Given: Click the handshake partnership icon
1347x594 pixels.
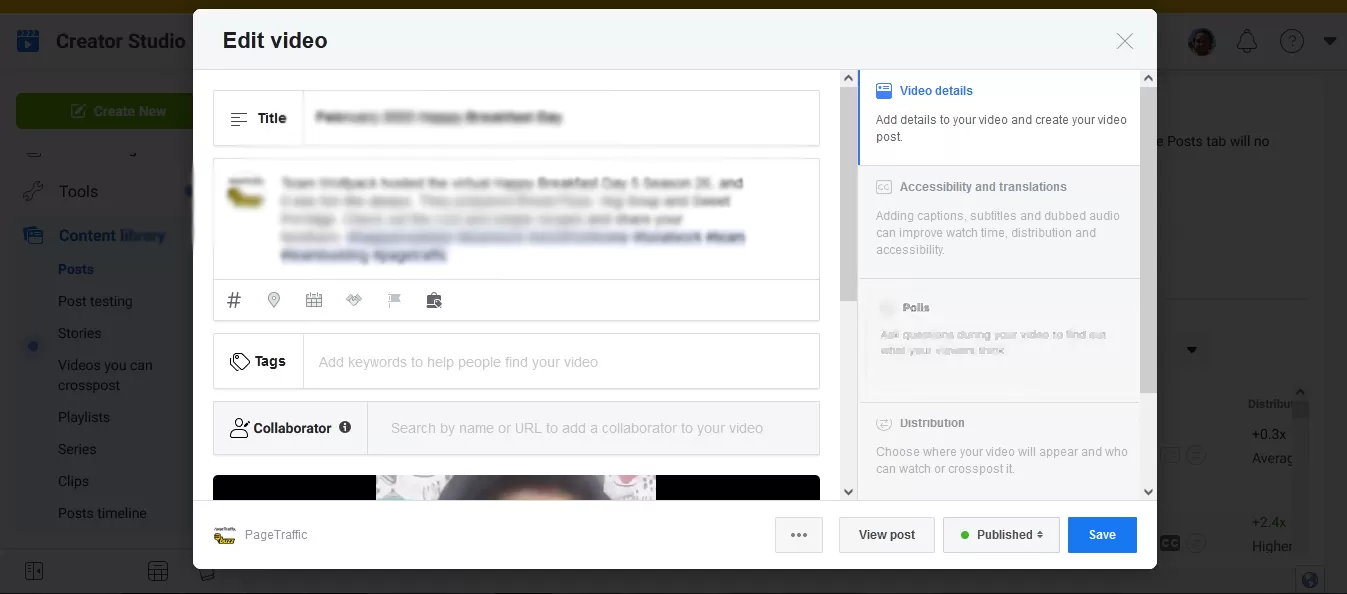Looking at the screenshot, I should coord(354,300).
